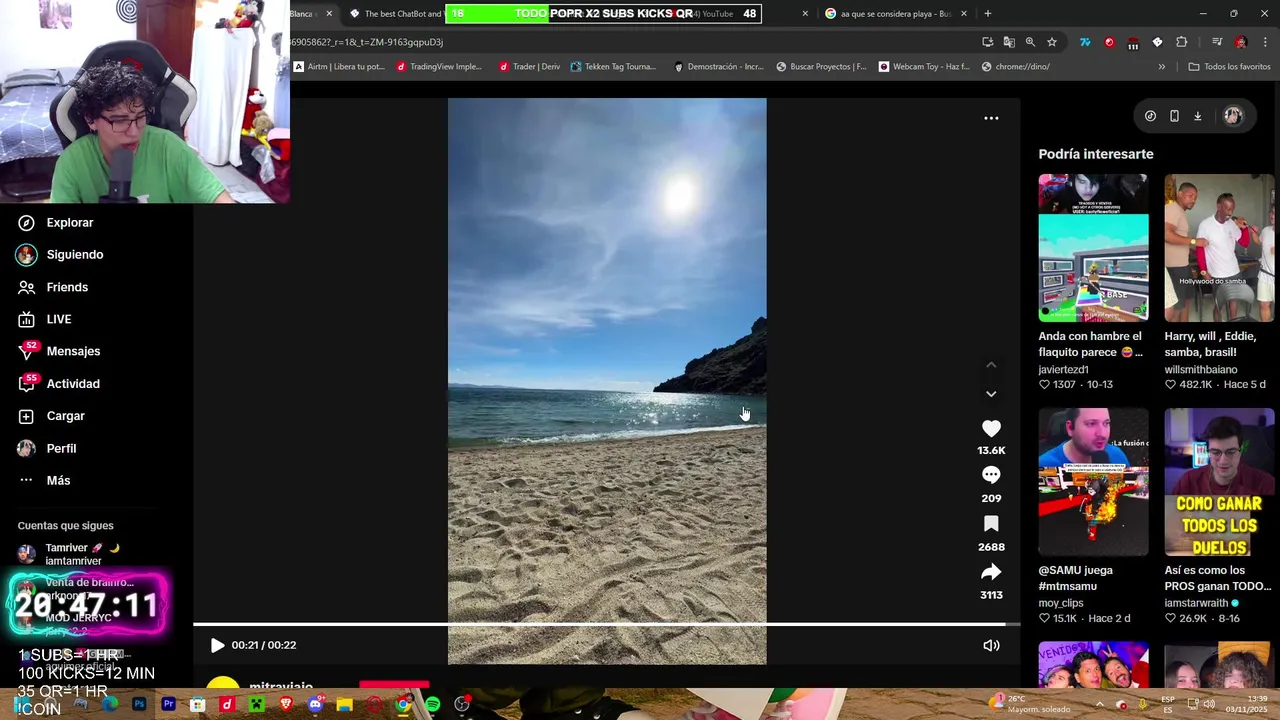Share the video via arrow icon
The height and width of the screenshot is (720, 1280).
coord(991,572)
